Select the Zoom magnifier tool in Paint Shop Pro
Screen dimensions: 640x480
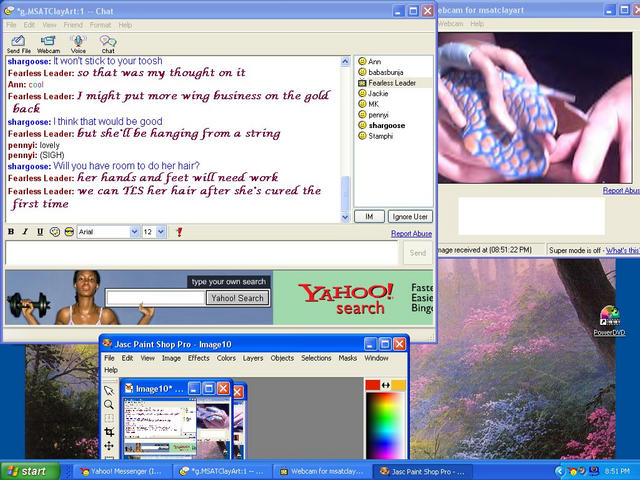point(109,404)
